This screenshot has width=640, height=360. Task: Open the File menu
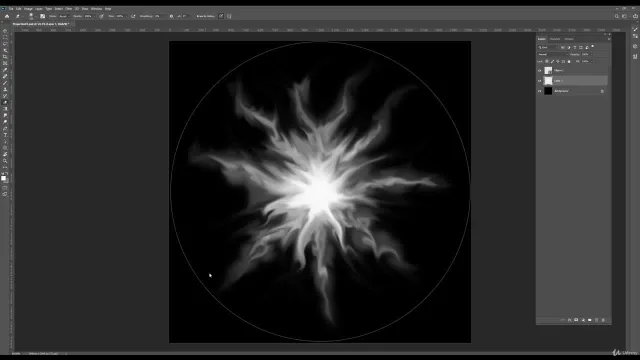tap(11, 9)
